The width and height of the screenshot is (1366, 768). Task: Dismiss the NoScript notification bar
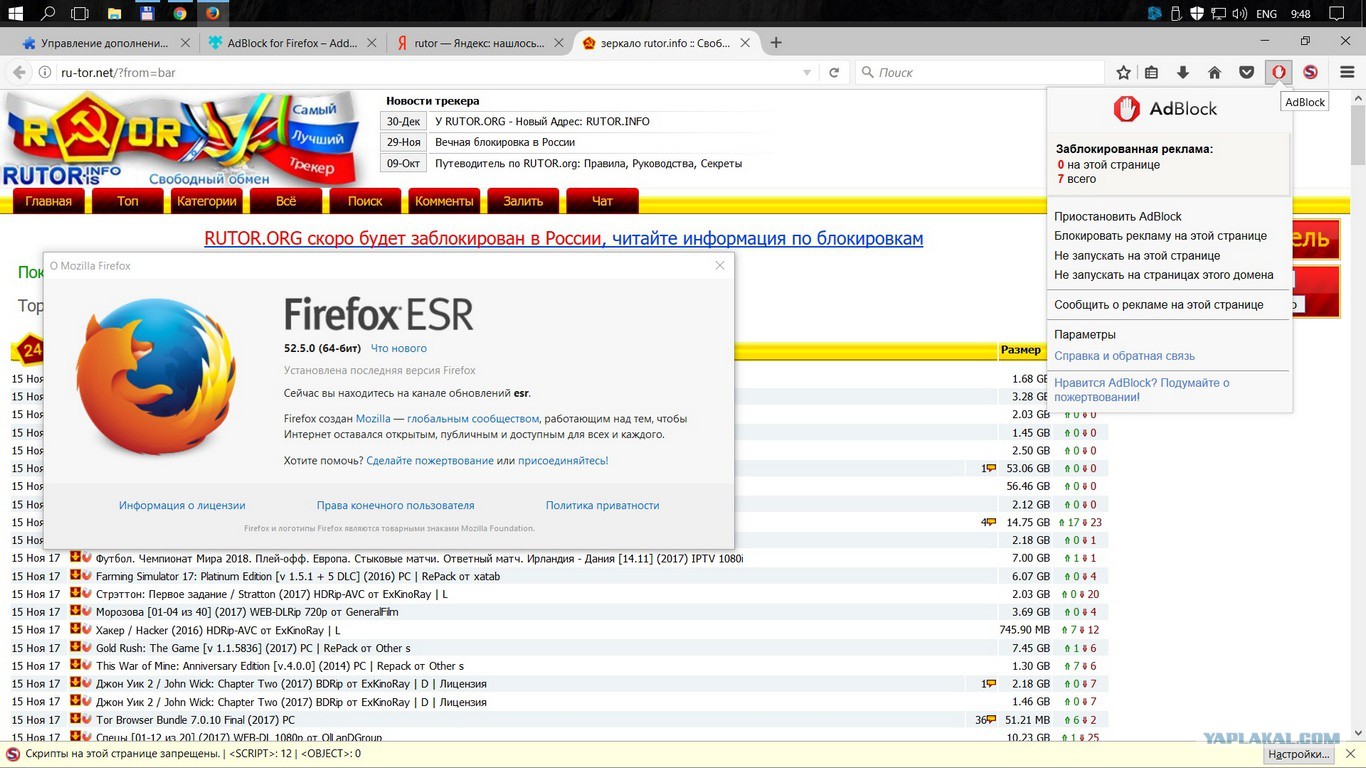(1351, 754)
